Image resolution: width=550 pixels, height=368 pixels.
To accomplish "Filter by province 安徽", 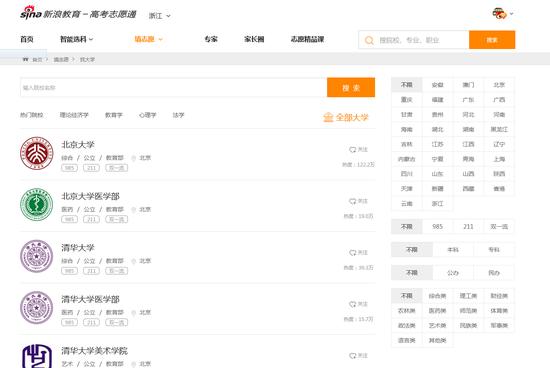I will pyautogui.click(x=437, y=85).
